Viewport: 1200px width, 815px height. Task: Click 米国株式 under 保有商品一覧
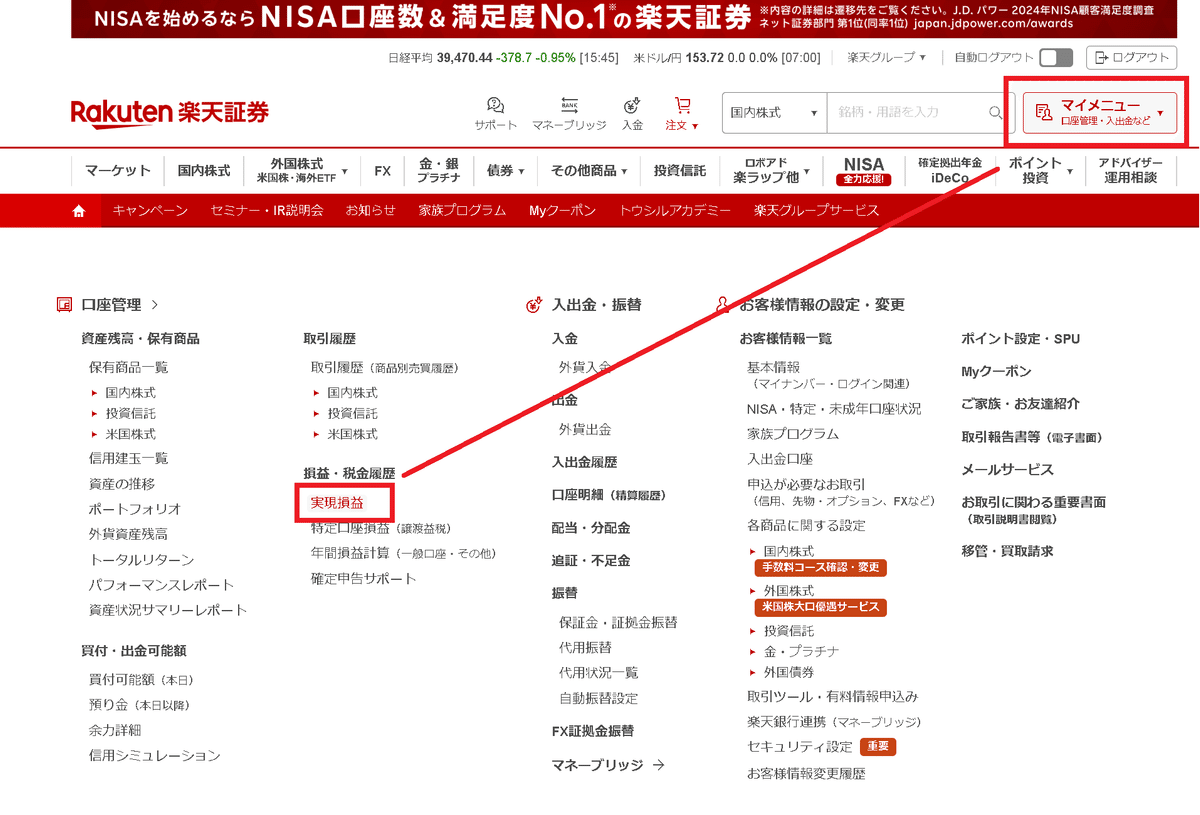pos(131,434)
